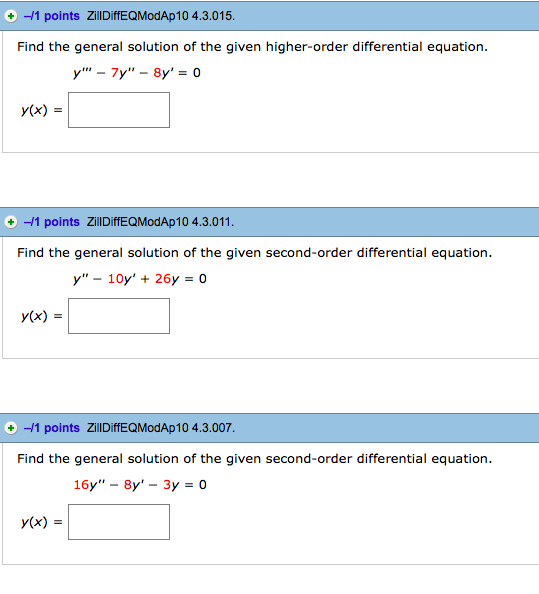539x594 pixels.
Task: Expand question 4.3.007 with the plus icon
Action: point(11,428)
